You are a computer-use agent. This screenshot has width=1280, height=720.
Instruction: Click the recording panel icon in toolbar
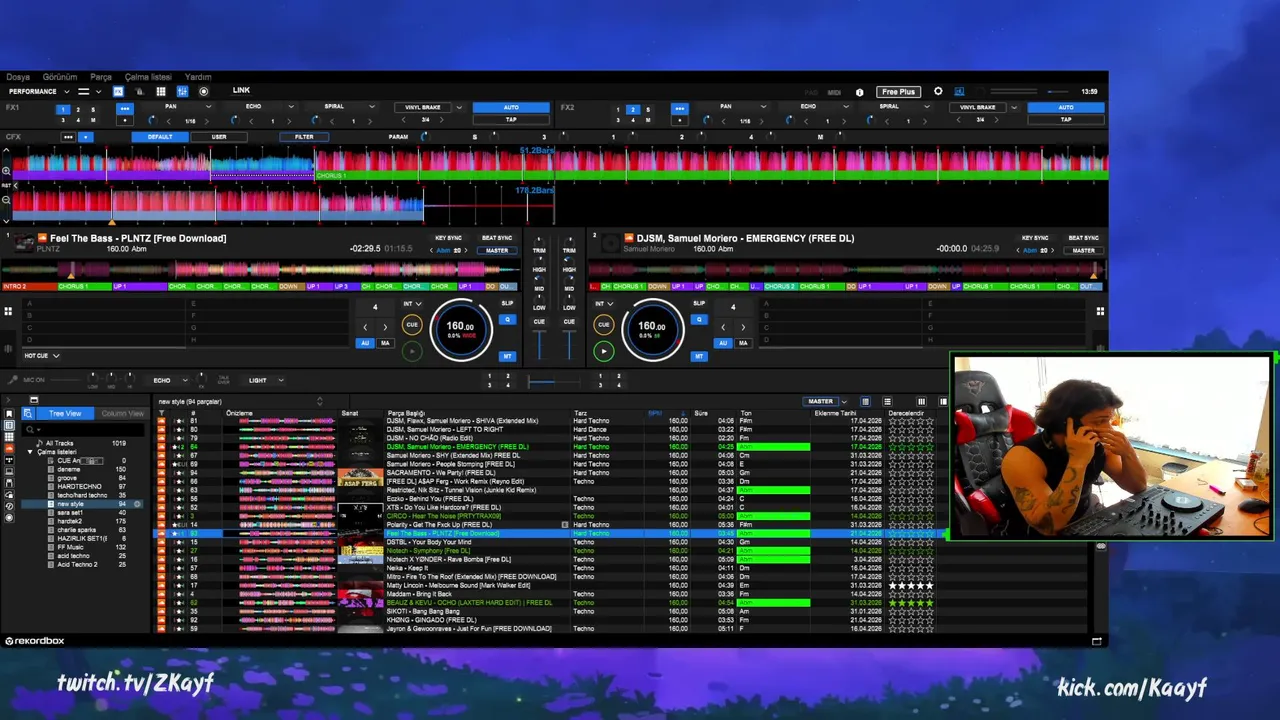pyautogui.click(x=204, y=91)
